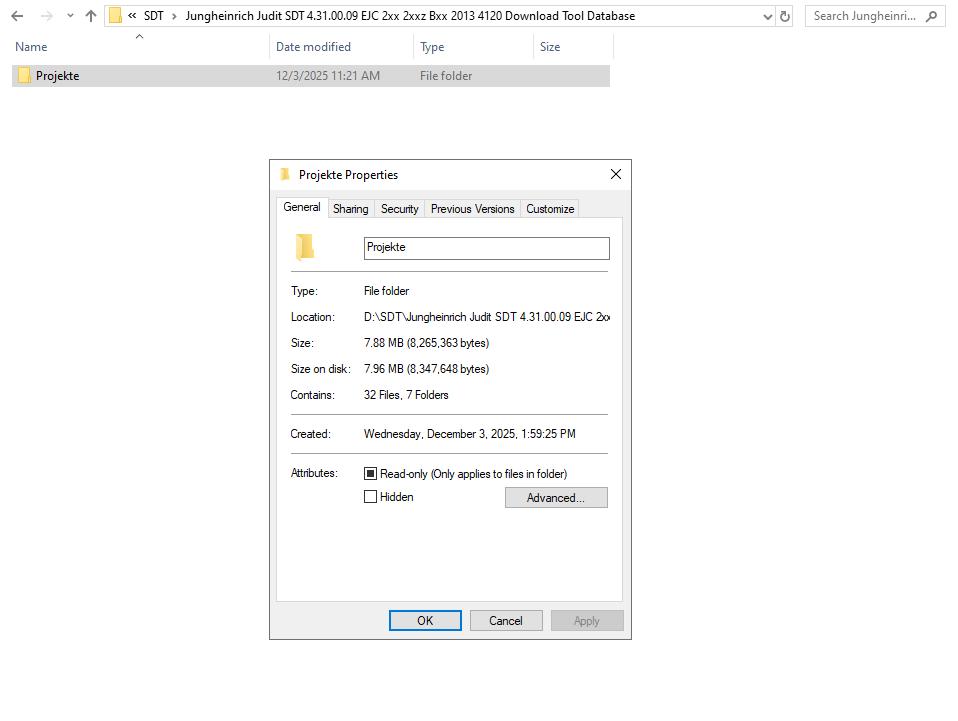Click the Projekte folder name field
Image resolution: width=958 pixels, height=721 pixels.
pos(486,248)
